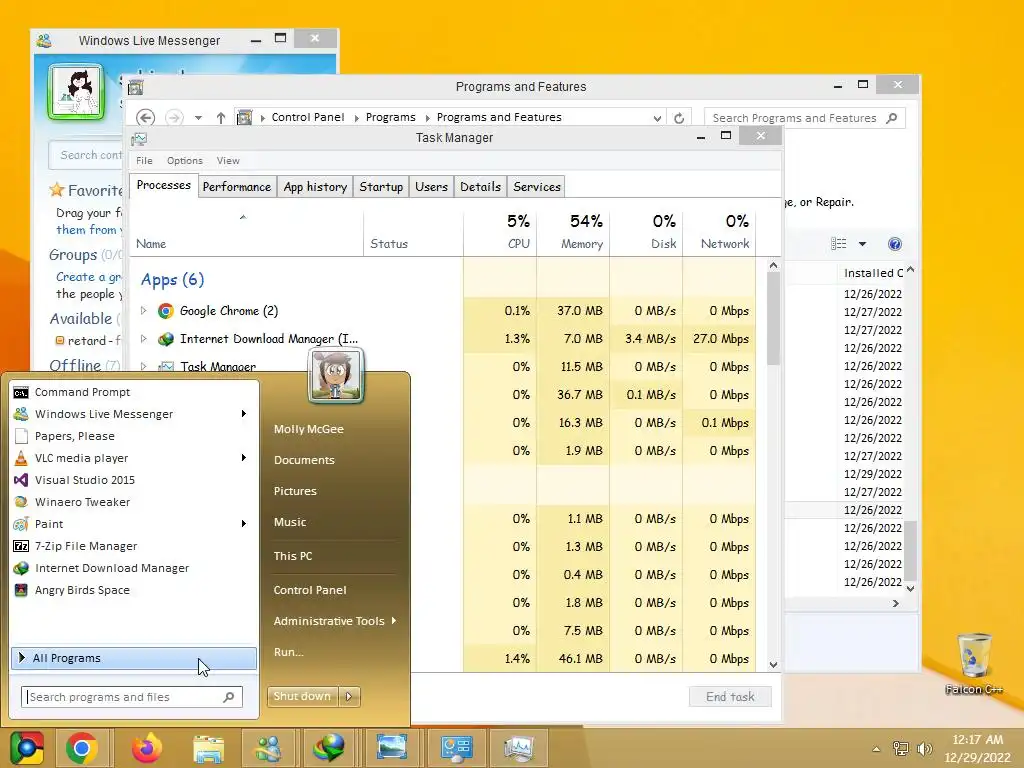Expand Paint jump list arrow
The height and width of the screenshot is (768, 1024).
pos(244,524)
